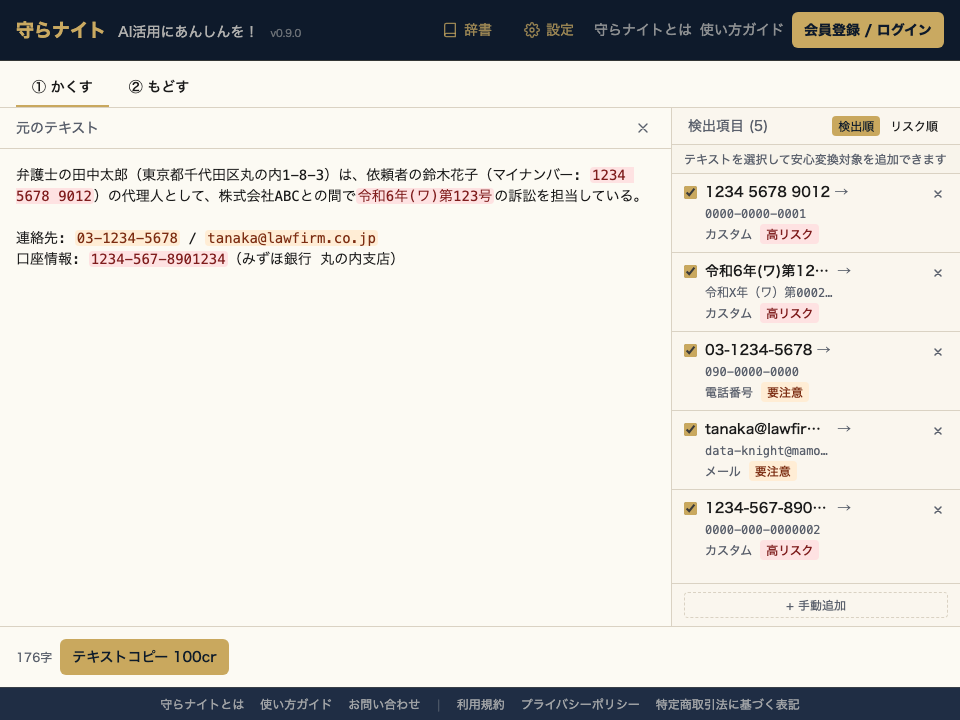Click replacement value 0000-000-0000002
The width and height of the screenshot is (960, 720).
coord(762,530)
